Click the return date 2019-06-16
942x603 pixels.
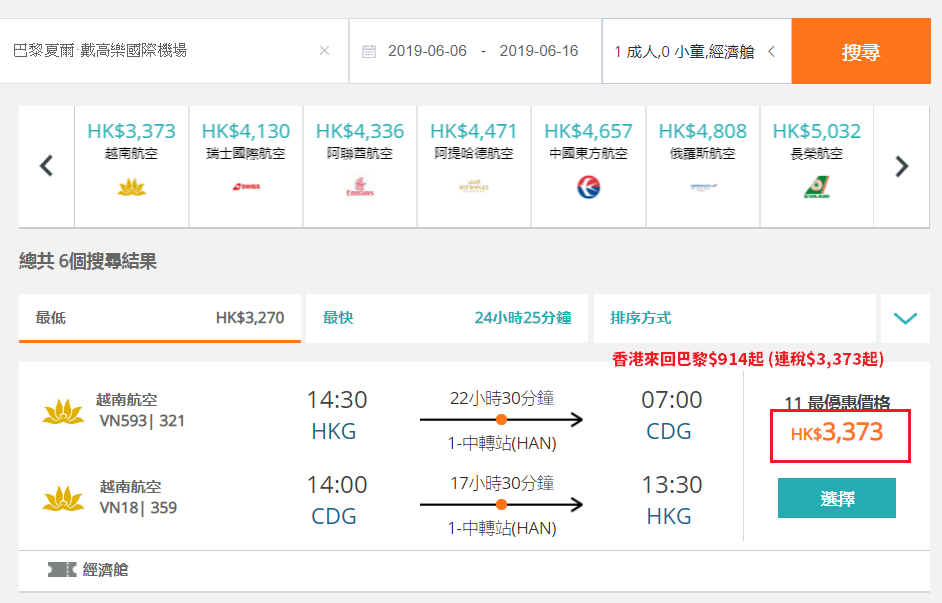point(539,51)
